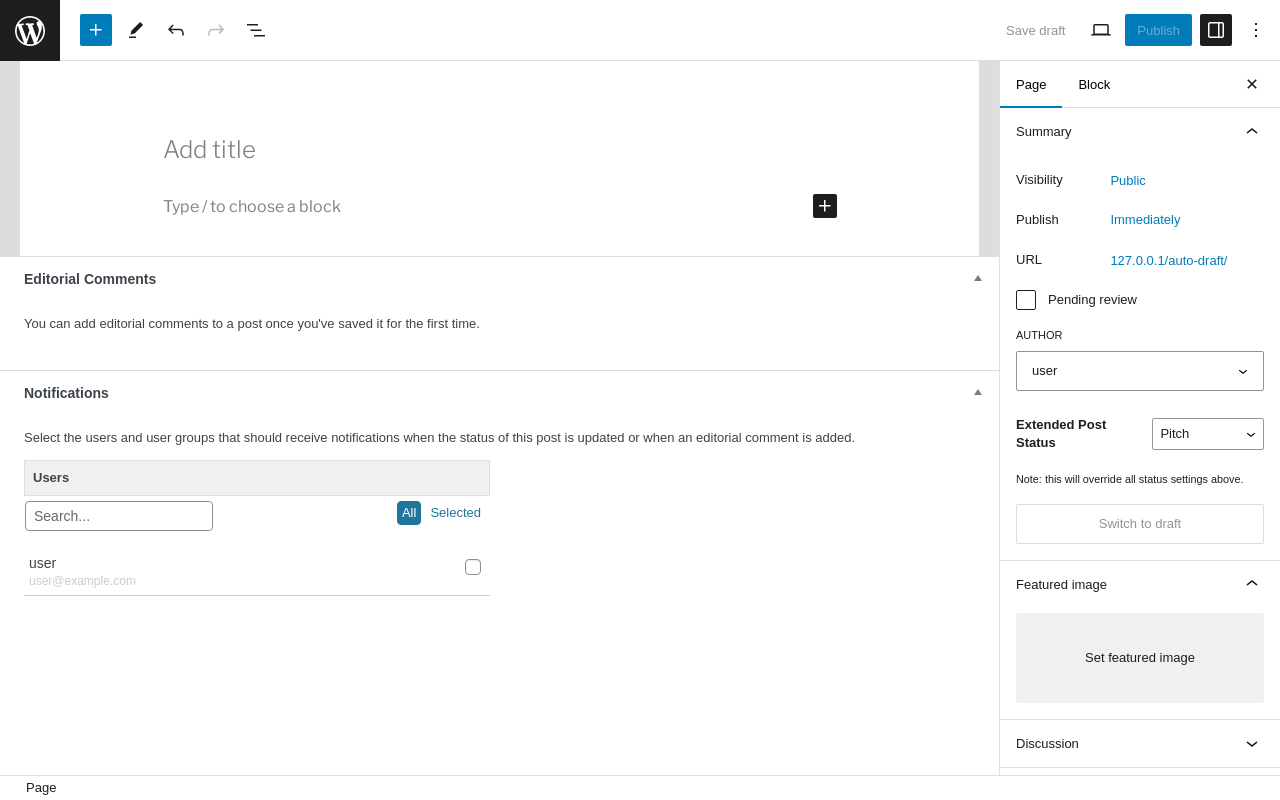
Task: Check the notification box for user
Action: pos(473,567)
